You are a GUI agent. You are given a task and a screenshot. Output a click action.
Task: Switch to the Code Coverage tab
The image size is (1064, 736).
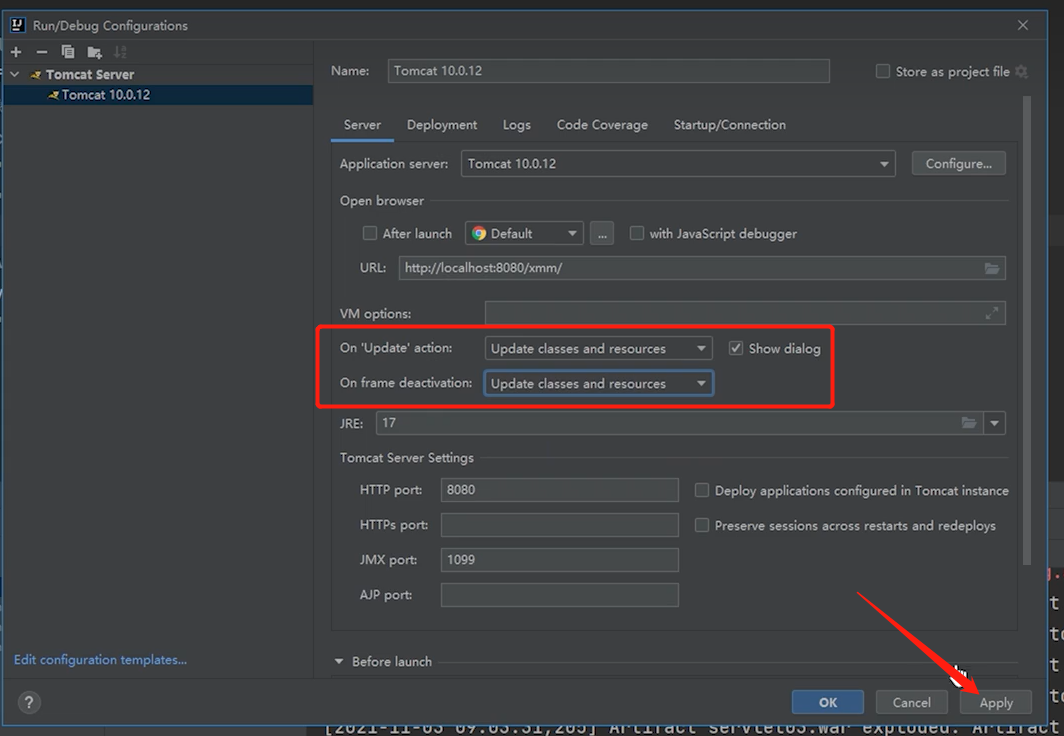(x=602, y=125)
